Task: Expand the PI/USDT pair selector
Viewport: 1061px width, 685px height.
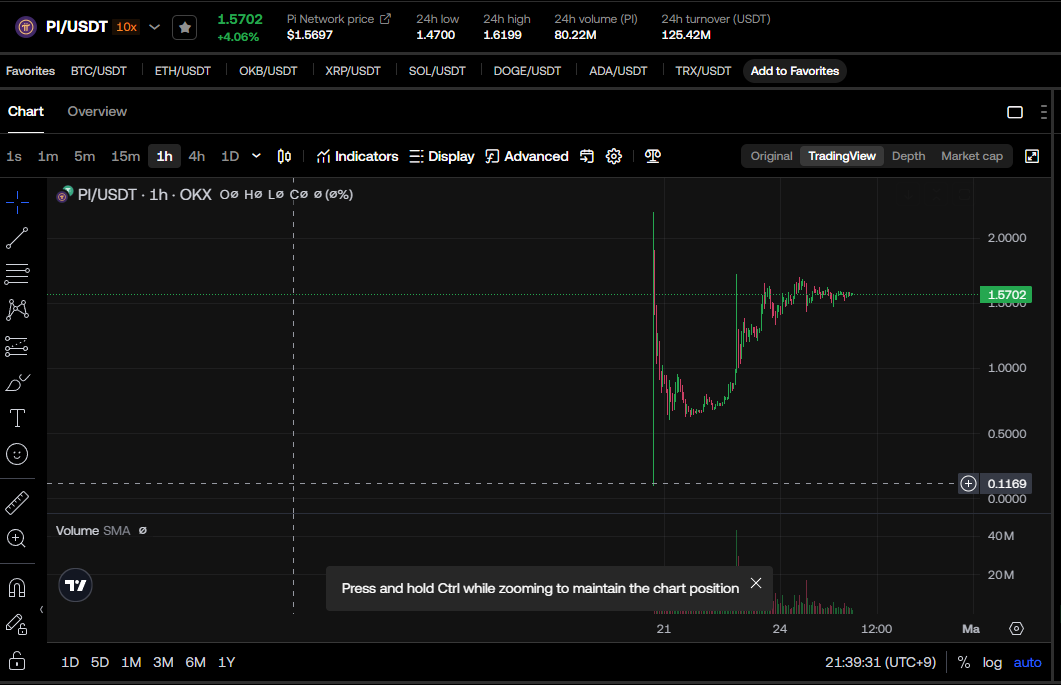Action: pos(154,27)
